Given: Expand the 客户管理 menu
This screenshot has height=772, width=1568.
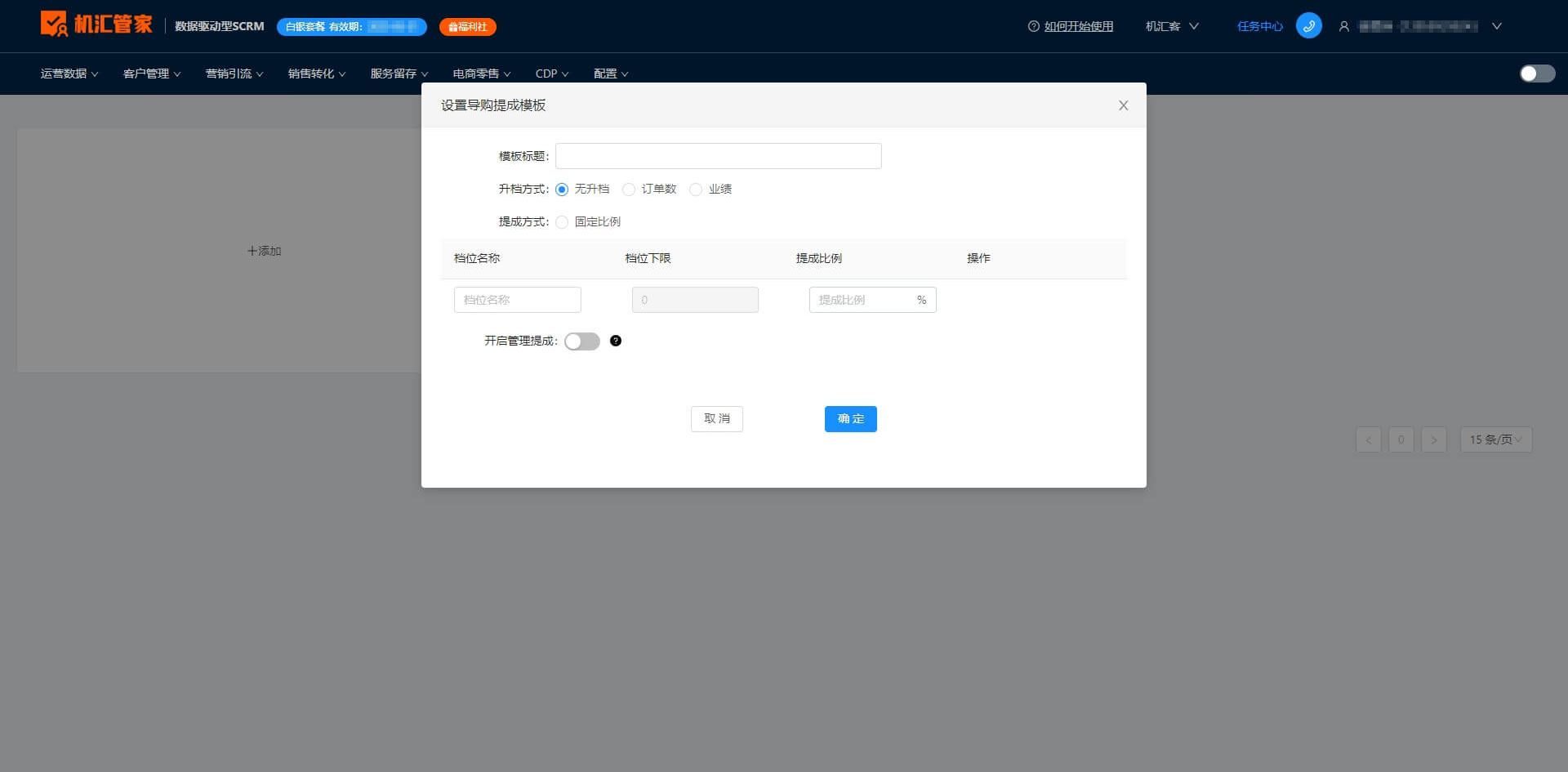Looking at the screenshot, I should click(152, 74).
